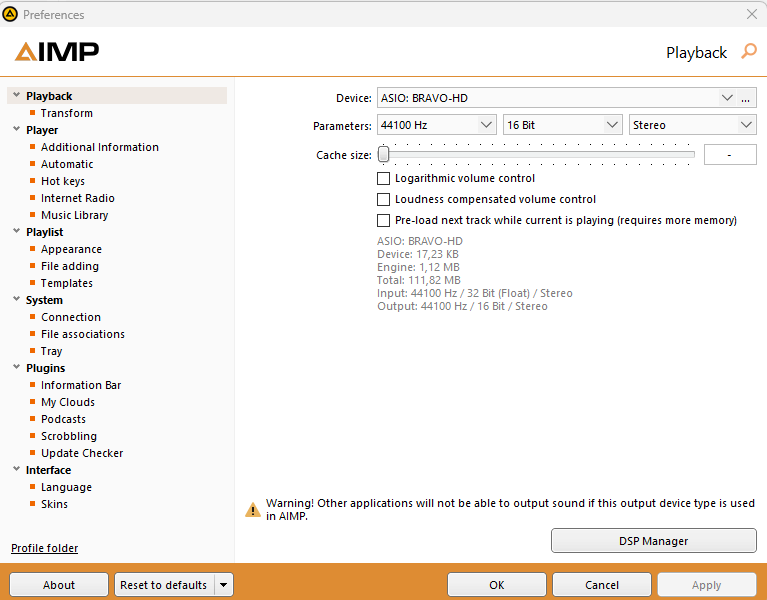Open the 44100 Hz sample rate dropdown

click(437, 125)
